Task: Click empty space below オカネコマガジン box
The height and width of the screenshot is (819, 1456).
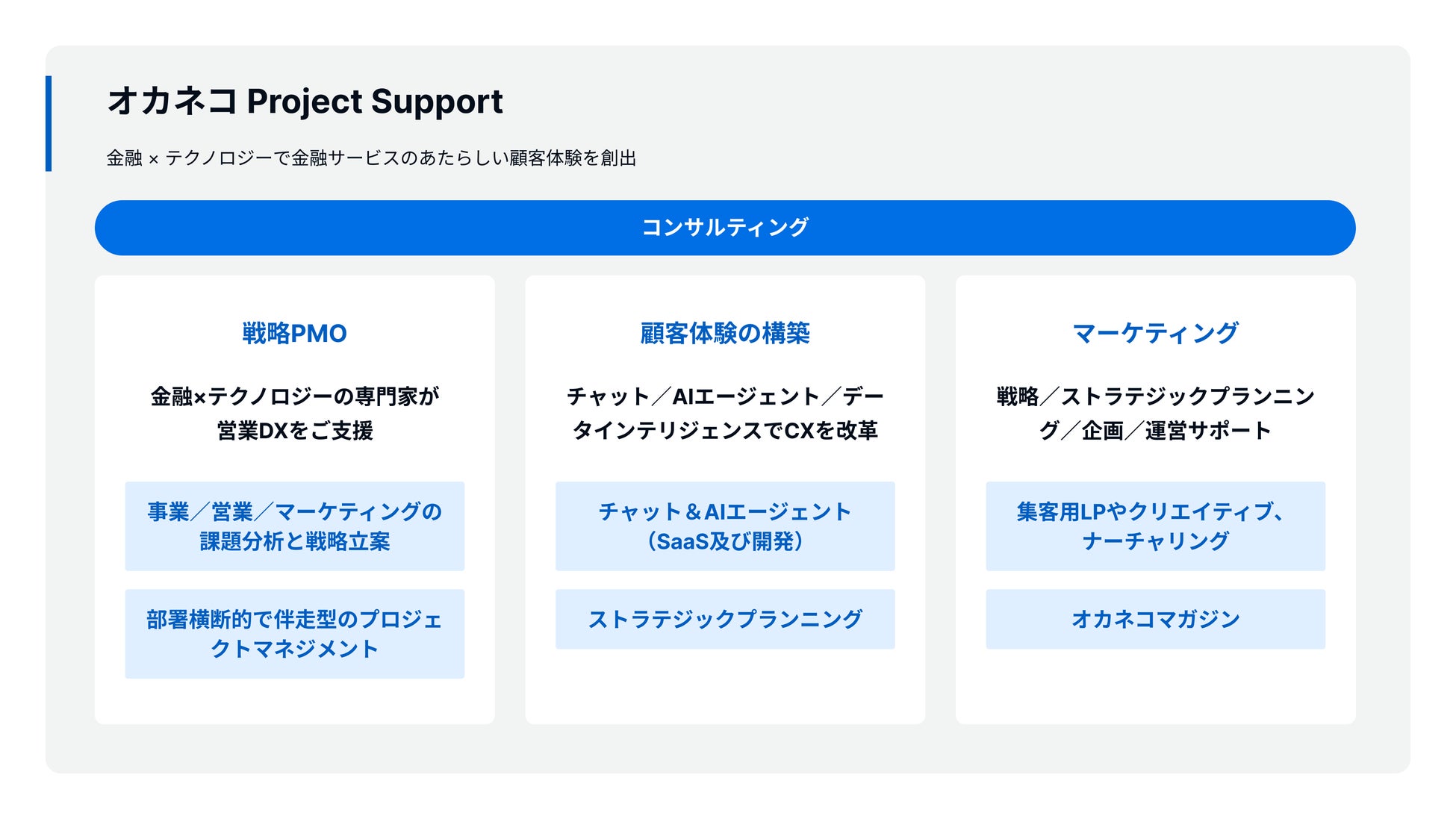Action: tap(1155, 687)
